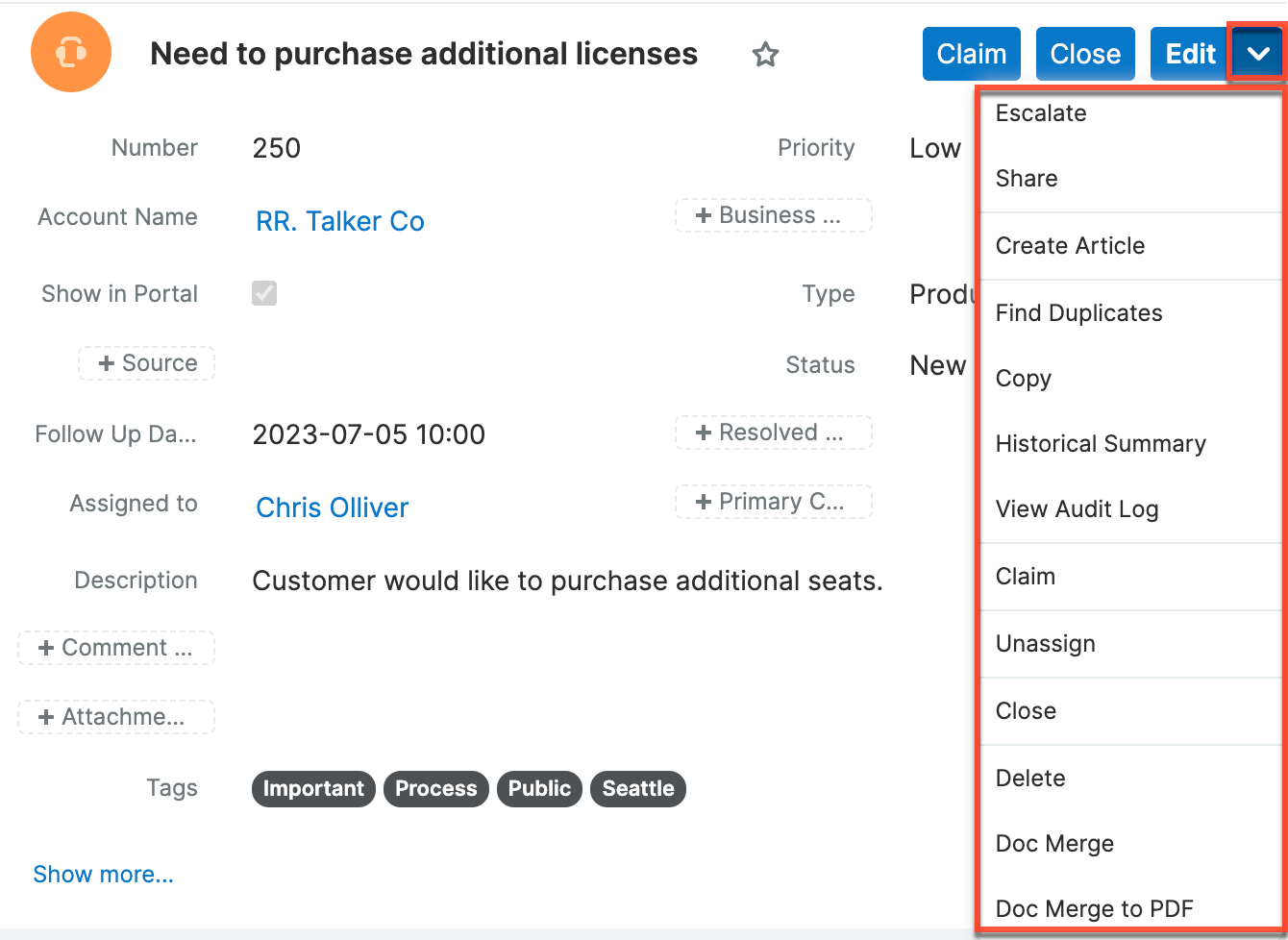This screenshot has height=940, width=1288.
Task: Select Create Article menu option
Action: coord(1070,246)
